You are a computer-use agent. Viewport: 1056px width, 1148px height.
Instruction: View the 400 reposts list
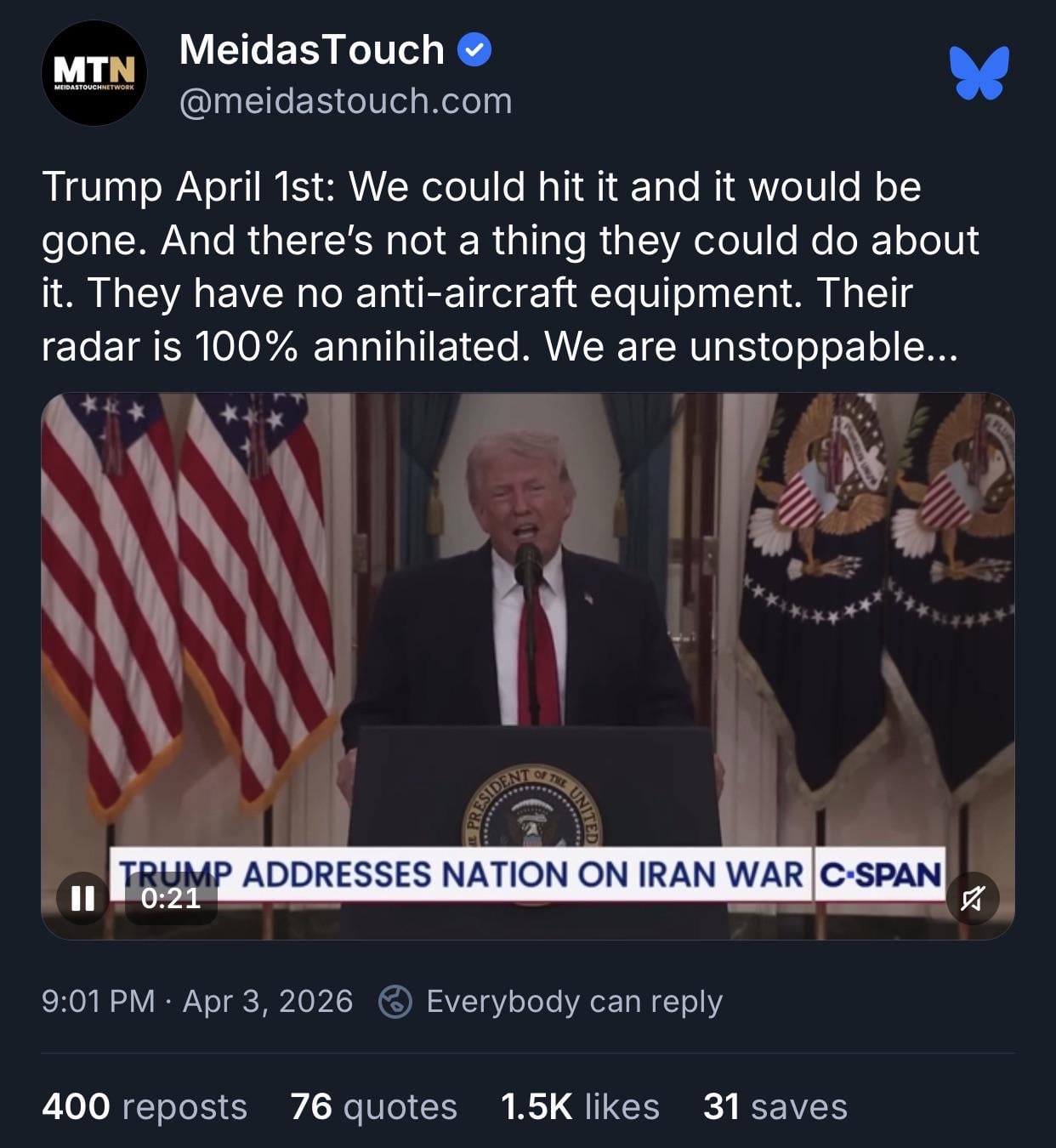[145, 1106]
